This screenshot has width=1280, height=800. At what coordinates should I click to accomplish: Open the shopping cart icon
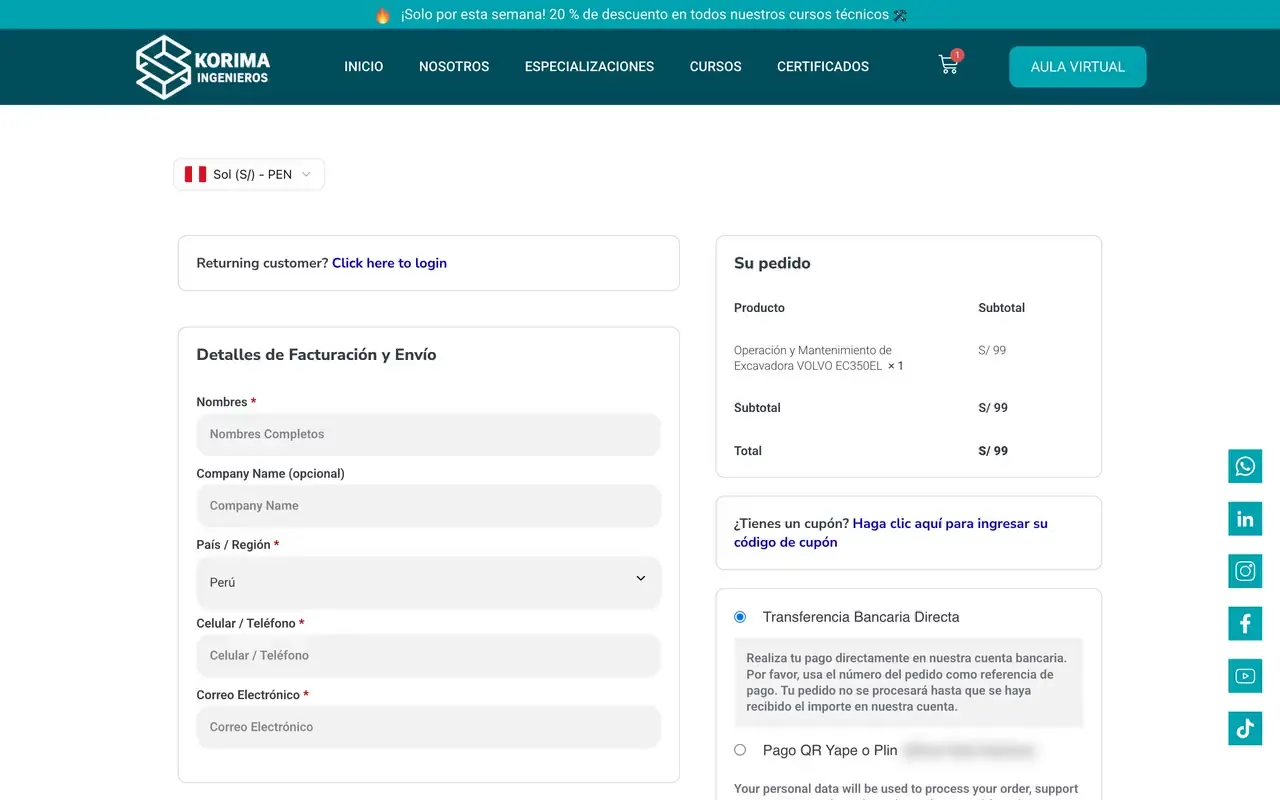(949, 65)
